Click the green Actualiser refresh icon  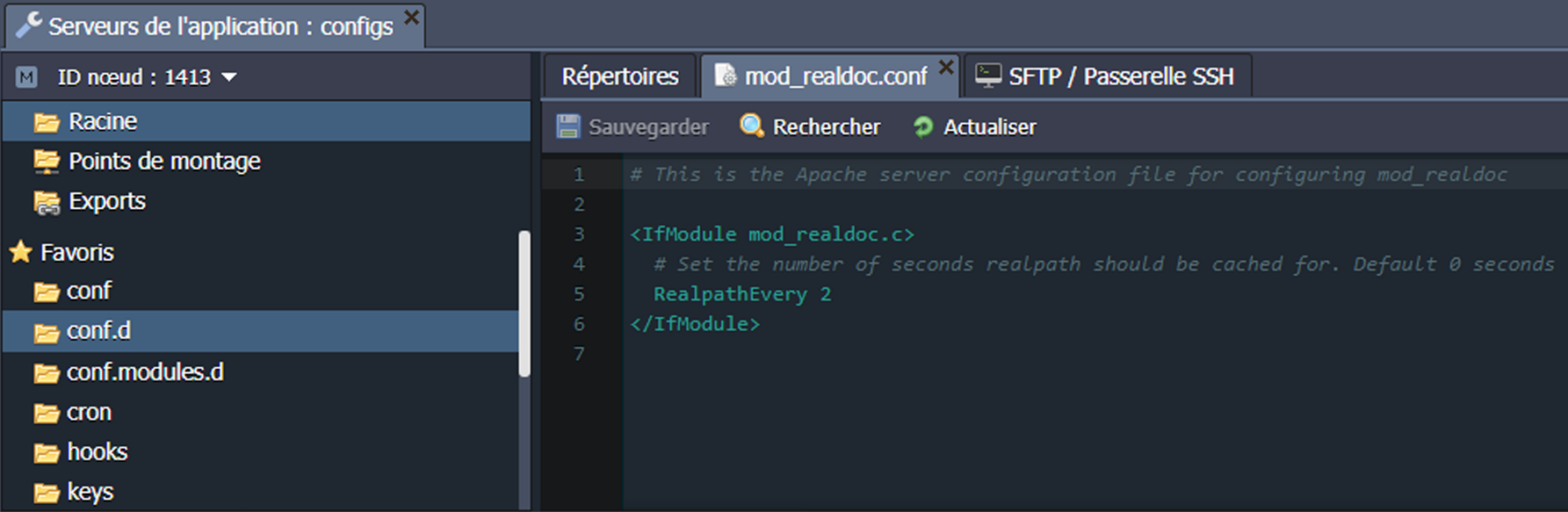click(x=923, y=127)
